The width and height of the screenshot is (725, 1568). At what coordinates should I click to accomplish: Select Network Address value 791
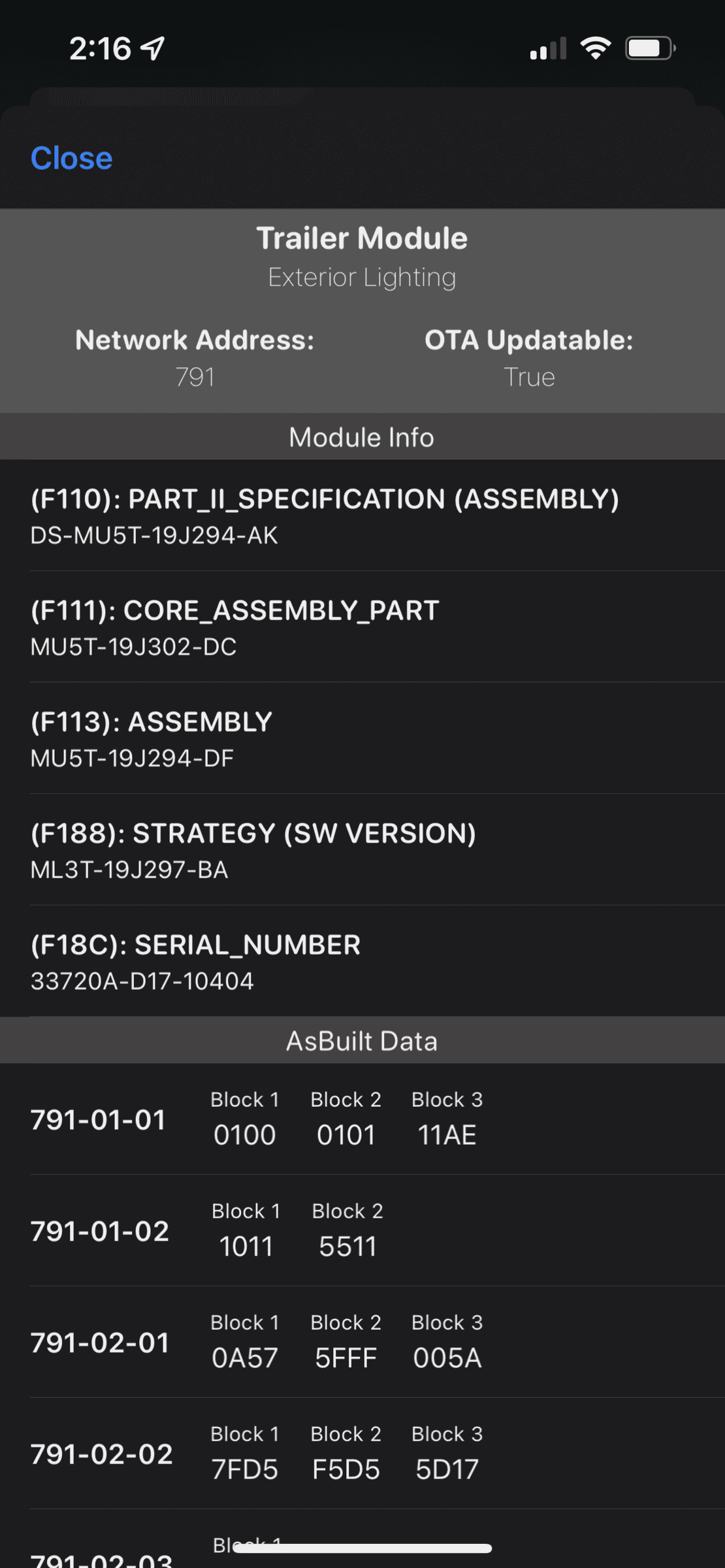pyautogui.click(x=195, y=376)
